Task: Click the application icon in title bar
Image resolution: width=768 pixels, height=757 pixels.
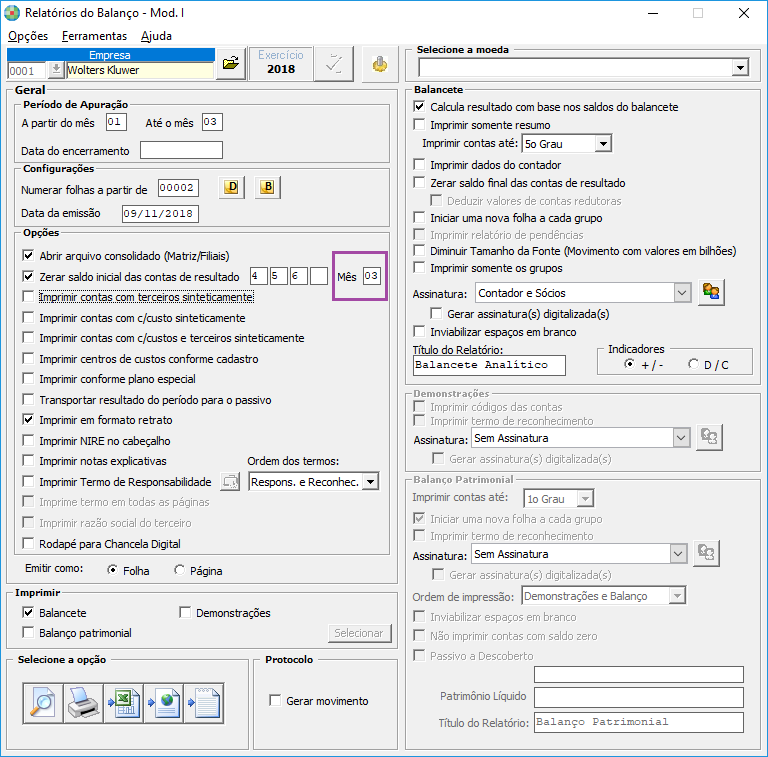Action: coord(12,13)
